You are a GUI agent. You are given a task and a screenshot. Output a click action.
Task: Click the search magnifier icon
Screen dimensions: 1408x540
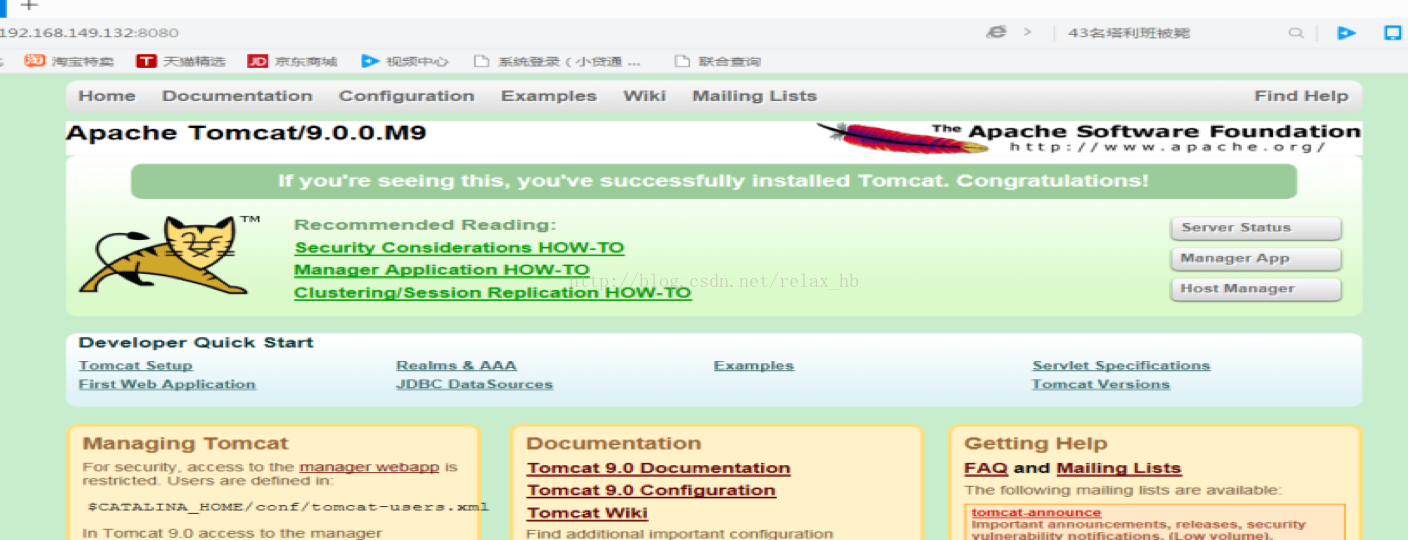click(1296, 33)
